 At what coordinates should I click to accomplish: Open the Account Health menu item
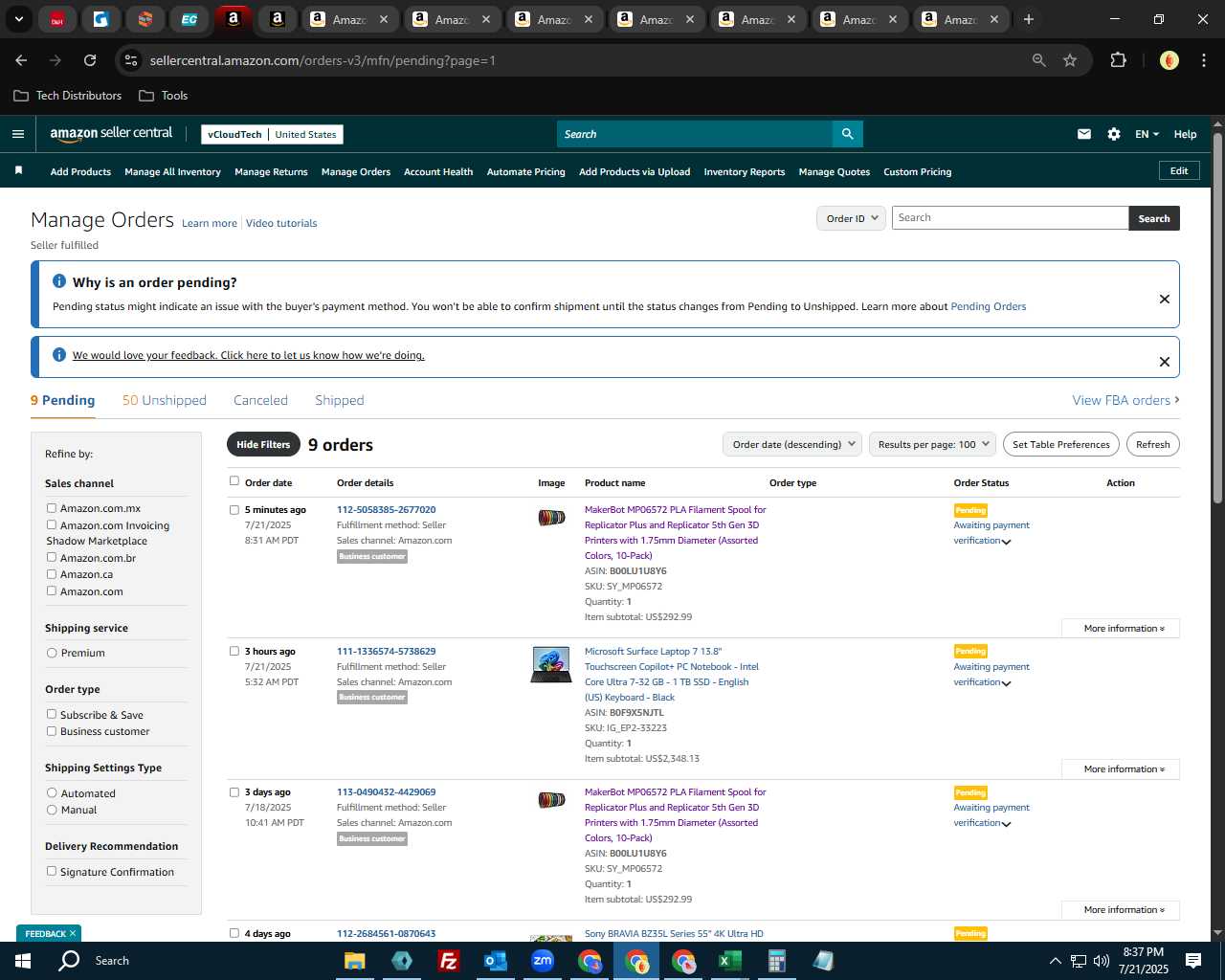(x=438, y=172)
